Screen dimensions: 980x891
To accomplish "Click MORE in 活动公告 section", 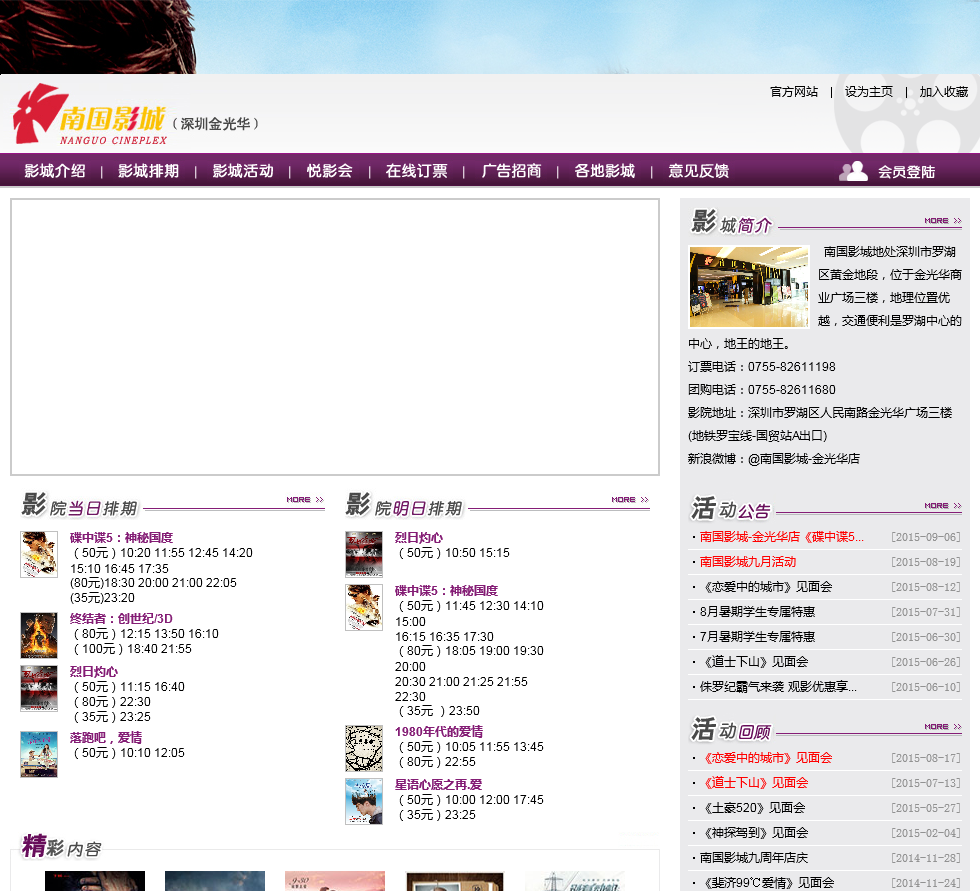I will pos(942,505).
